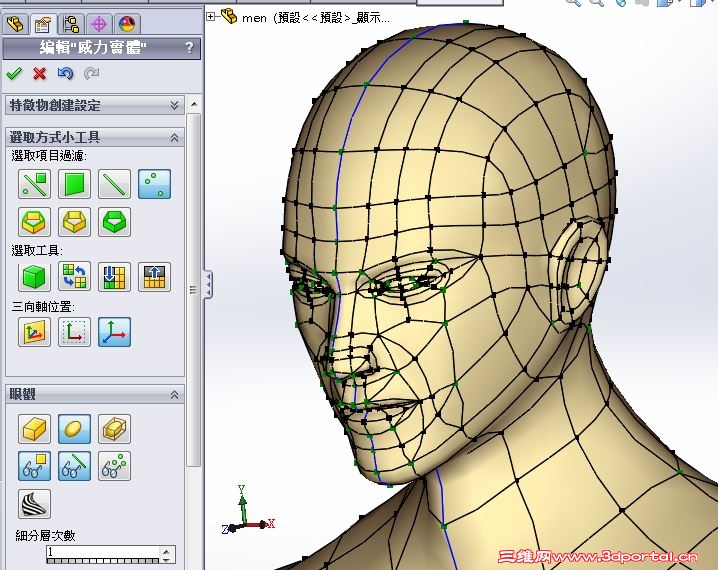Click the zebra stripes curvature icon

click(x=34, y=504)
